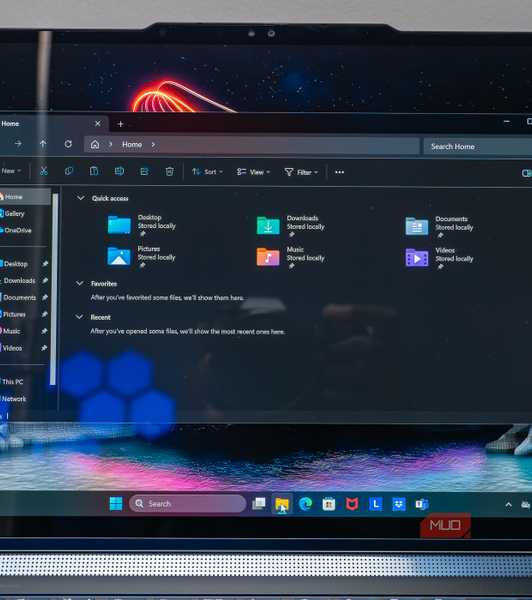
Task: Select Home in the navigation pane
Action: click(x=25, y=197)
